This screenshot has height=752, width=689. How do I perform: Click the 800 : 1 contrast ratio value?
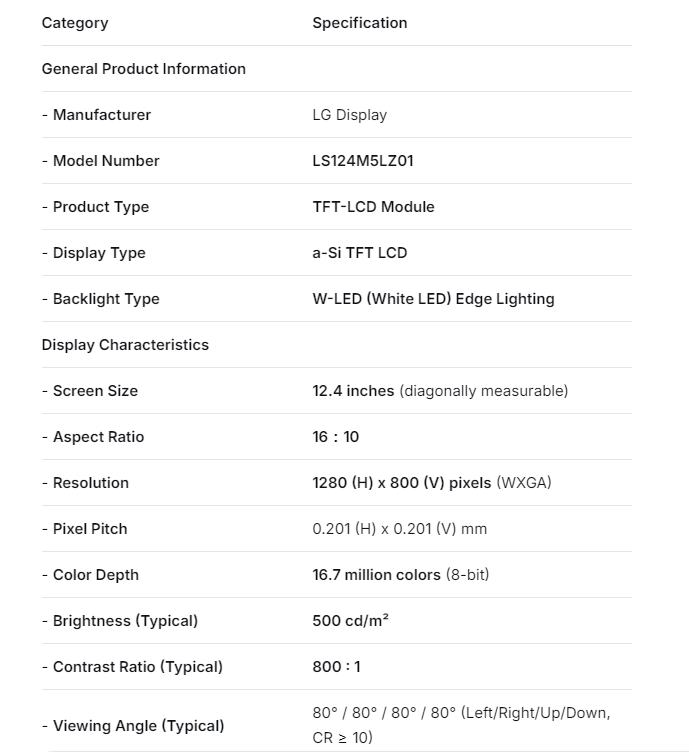336,667
